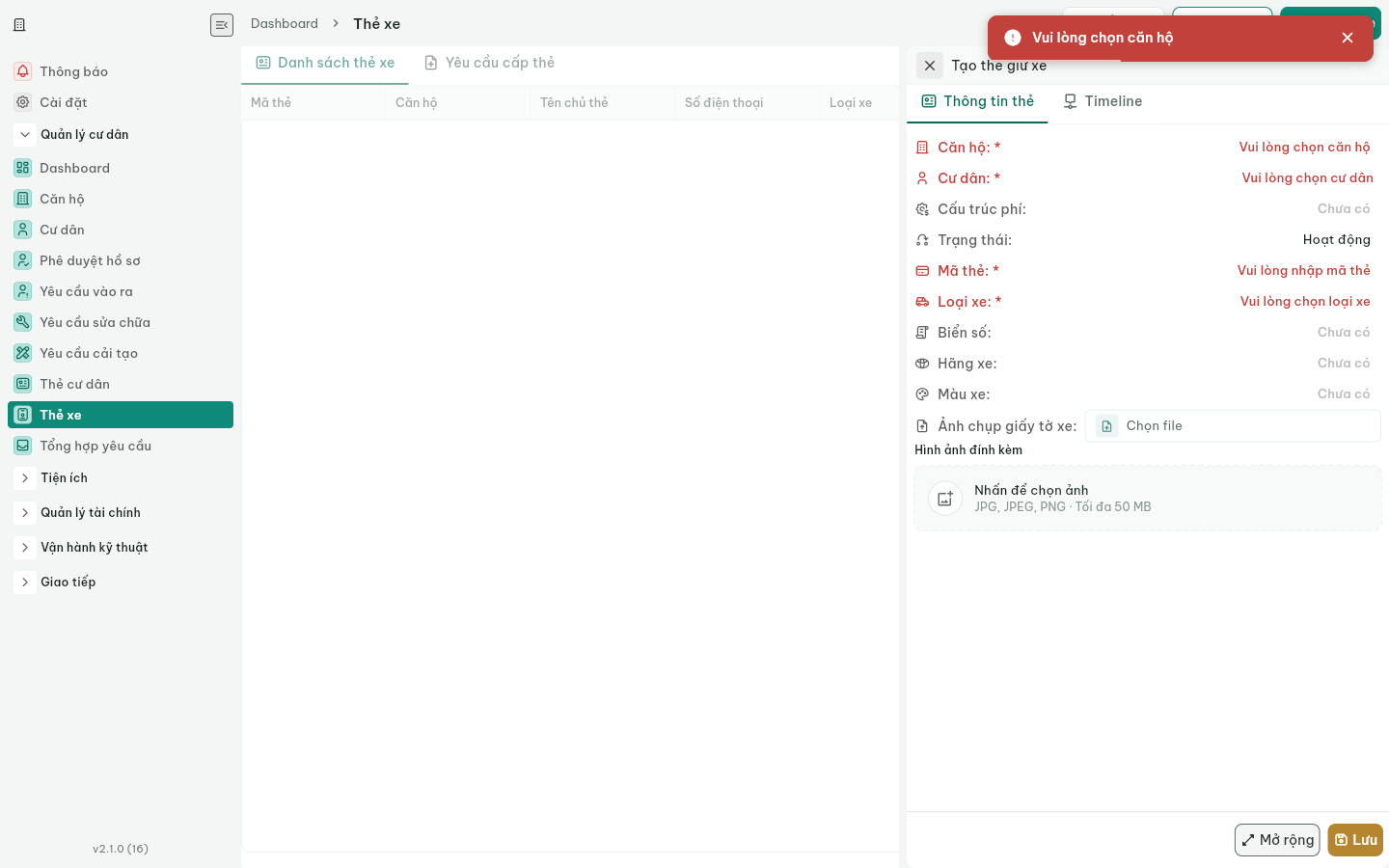Image resolution: width=1389 pixels, height=868 pixels.
Task: Click the Lưu save button
Action: pos(1355,840)
